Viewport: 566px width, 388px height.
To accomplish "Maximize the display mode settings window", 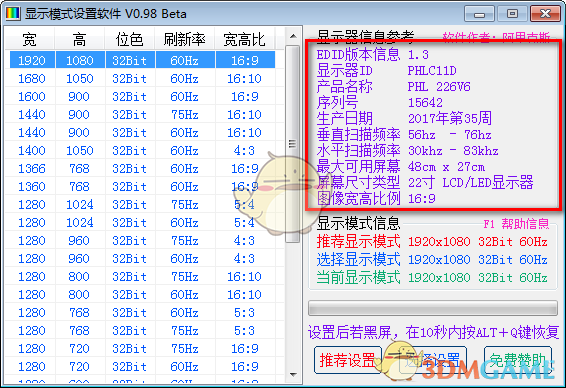I will click(x=512, y=14).
